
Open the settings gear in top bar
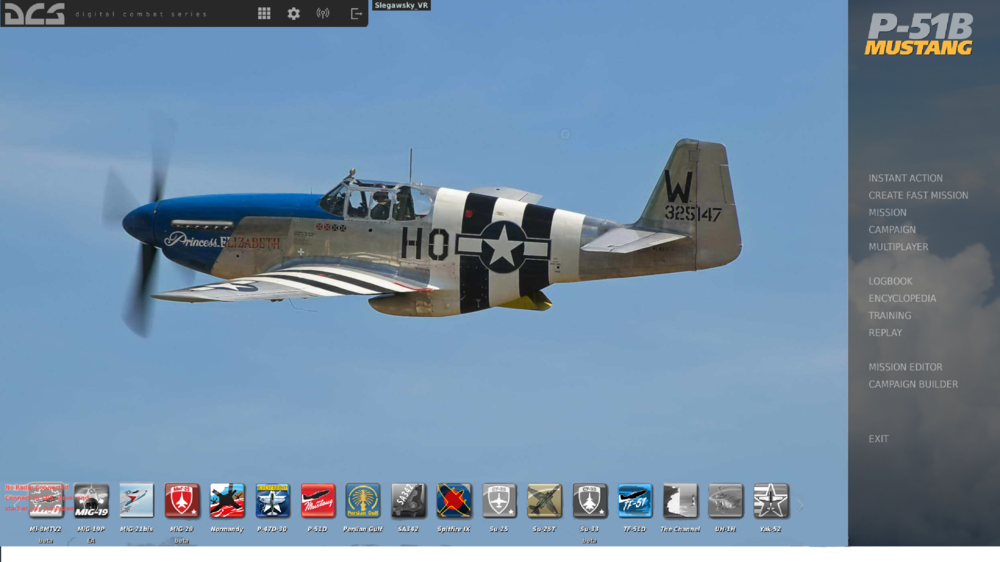tap(293, 13)
